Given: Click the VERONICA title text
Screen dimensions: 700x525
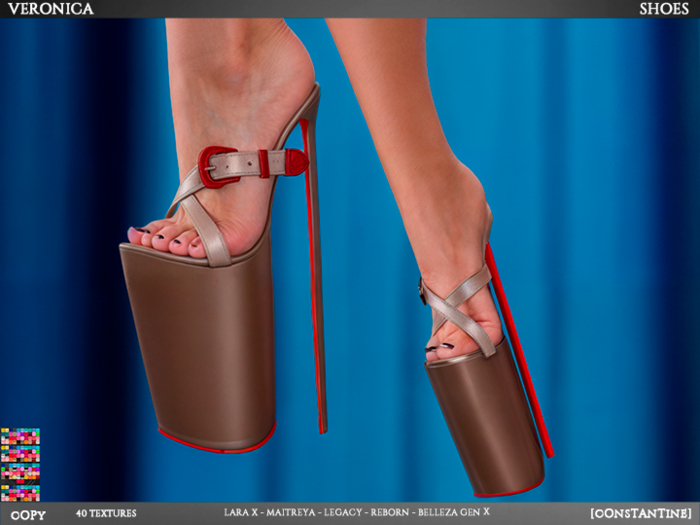Looking at the screenshot, I should pos(50,8).
